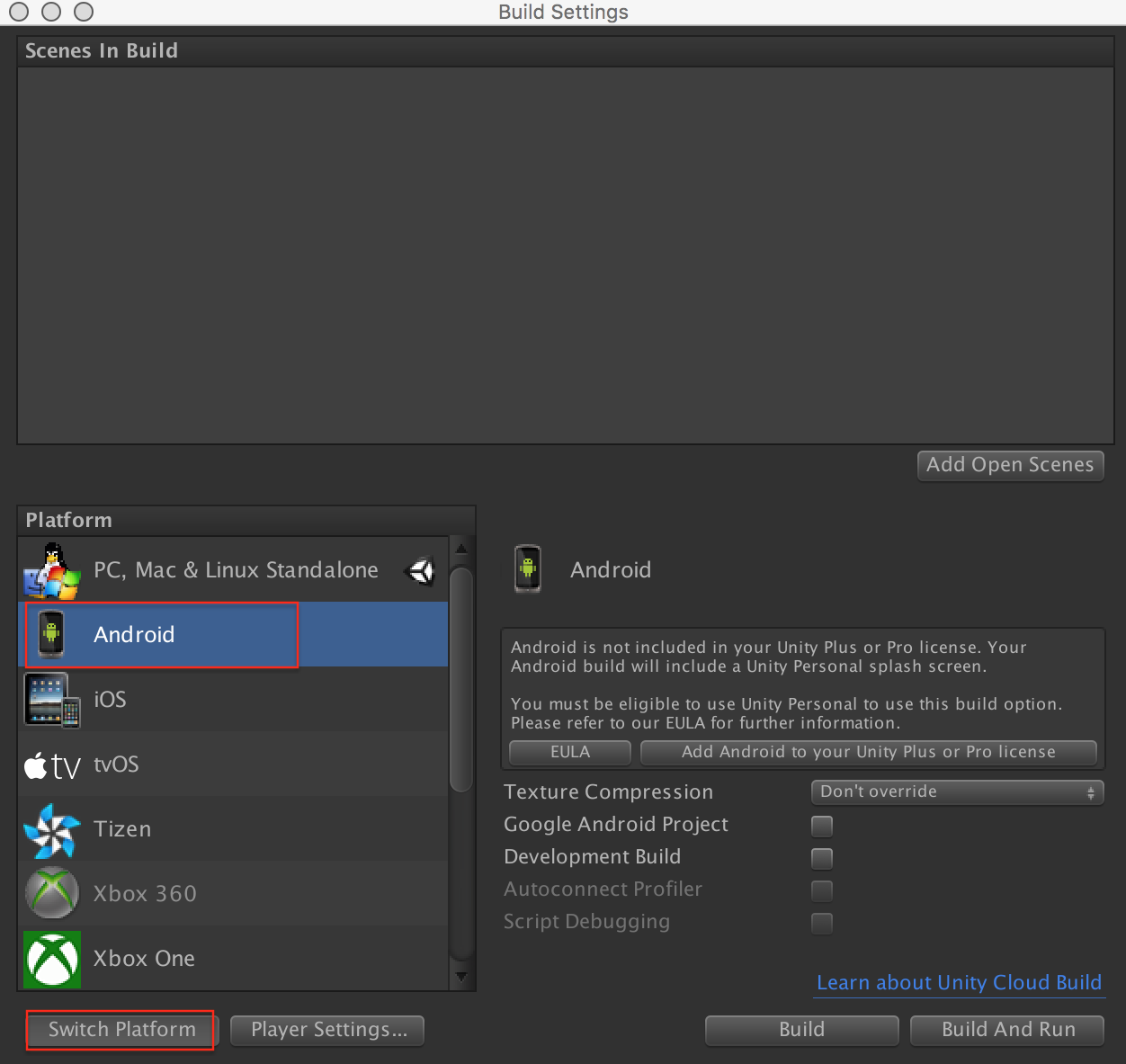The image size is (1126, 1064).
Task: Select the iOS platform label
Action: 110,700
